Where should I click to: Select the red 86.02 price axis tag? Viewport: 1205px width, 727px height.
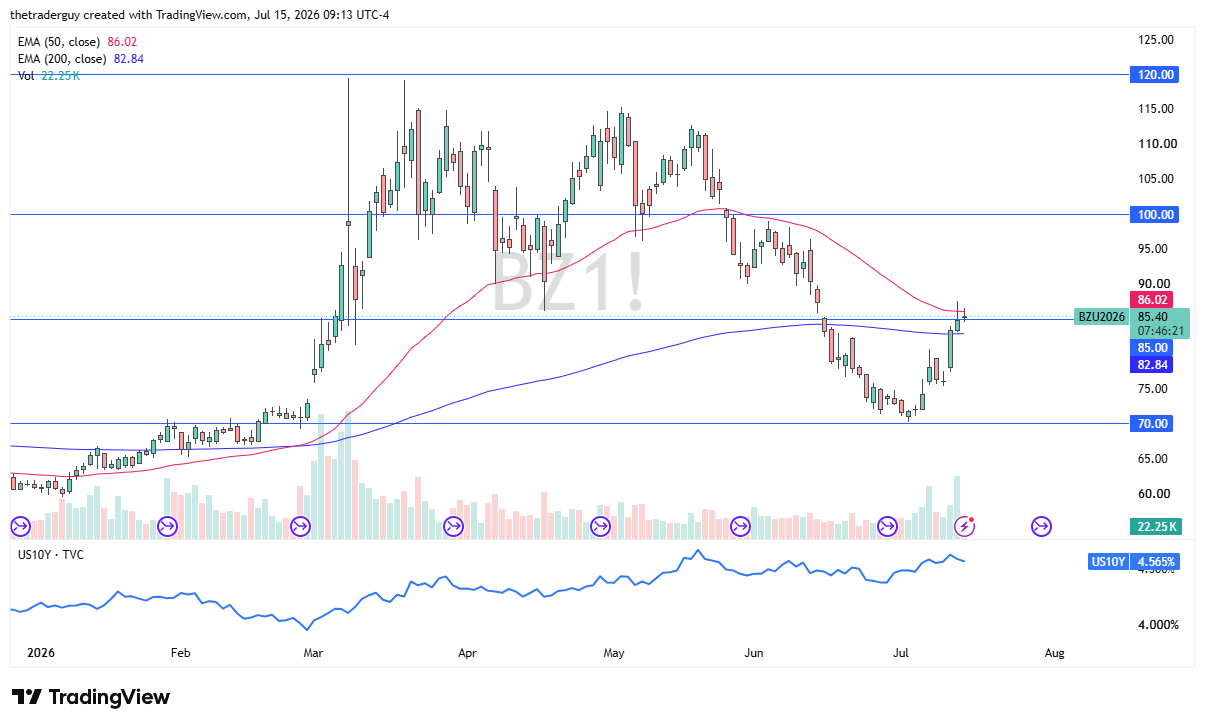tap(1150, 299)
